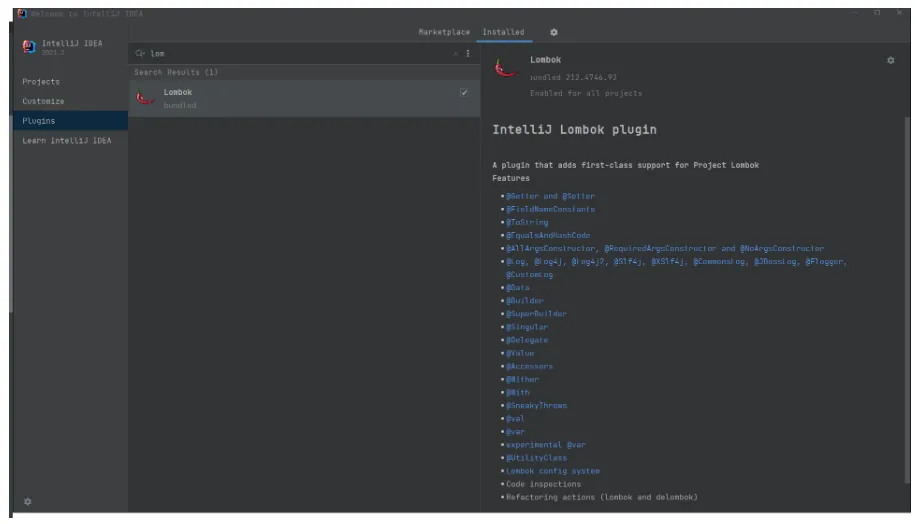Click 'Refactoring actions (lombok and delombok)' text
The height and width of the screenshot is (524, 917).
(x=602, y=497)
